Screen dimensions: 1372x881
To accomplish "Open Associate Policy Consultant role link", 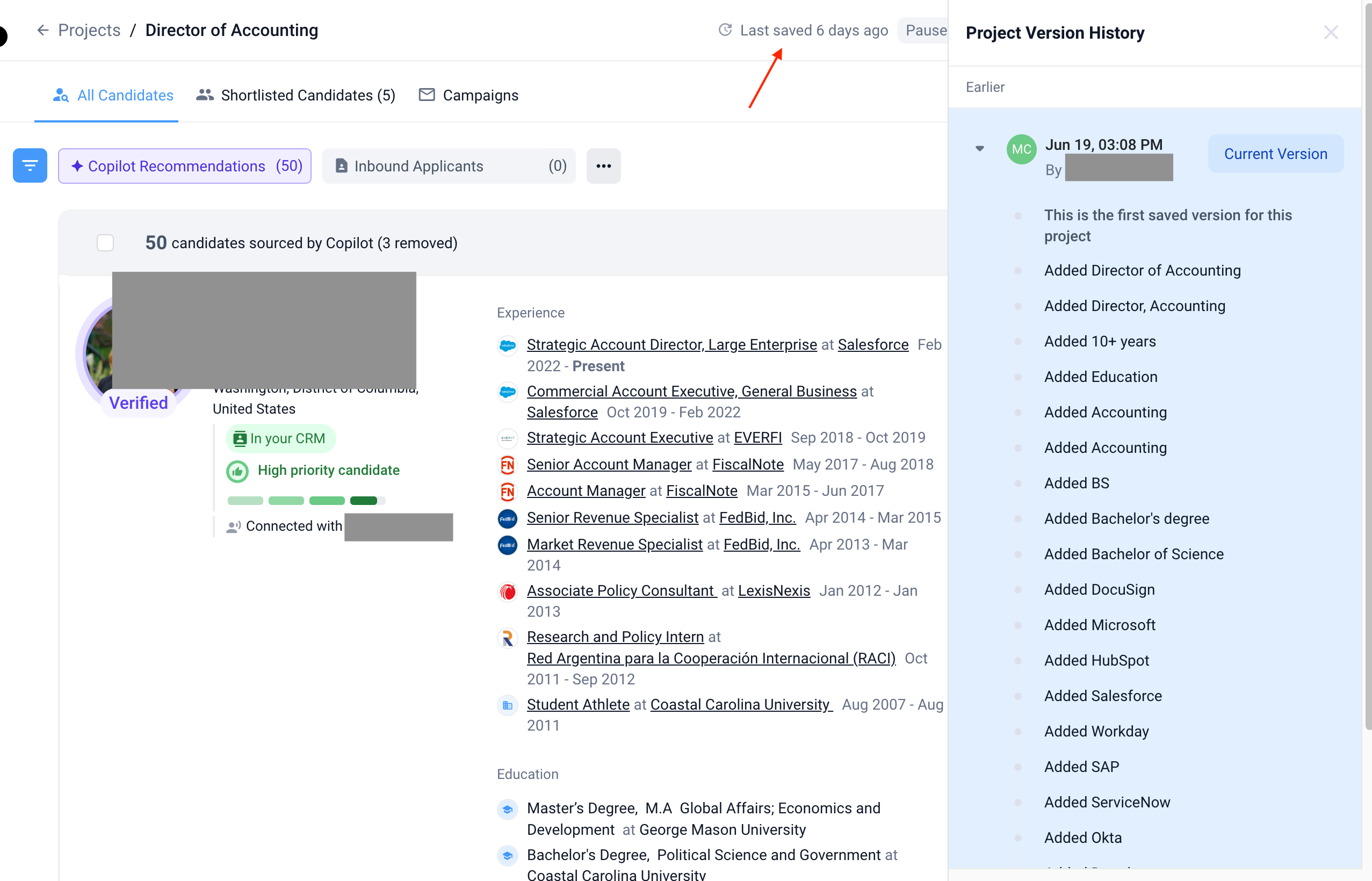I will click(621, 590).
